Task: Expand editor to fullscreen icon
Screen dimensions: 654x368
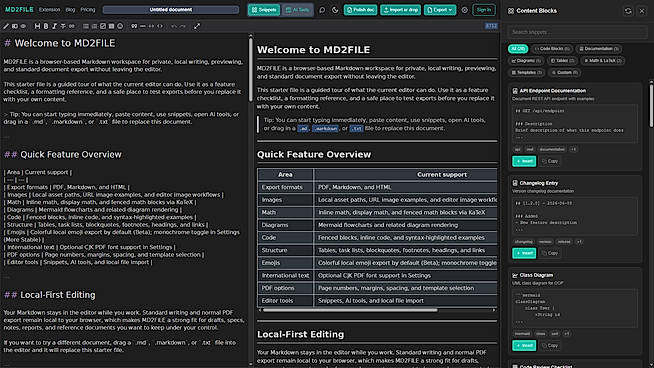Action: pyautogui.click(x=197, y=26)
